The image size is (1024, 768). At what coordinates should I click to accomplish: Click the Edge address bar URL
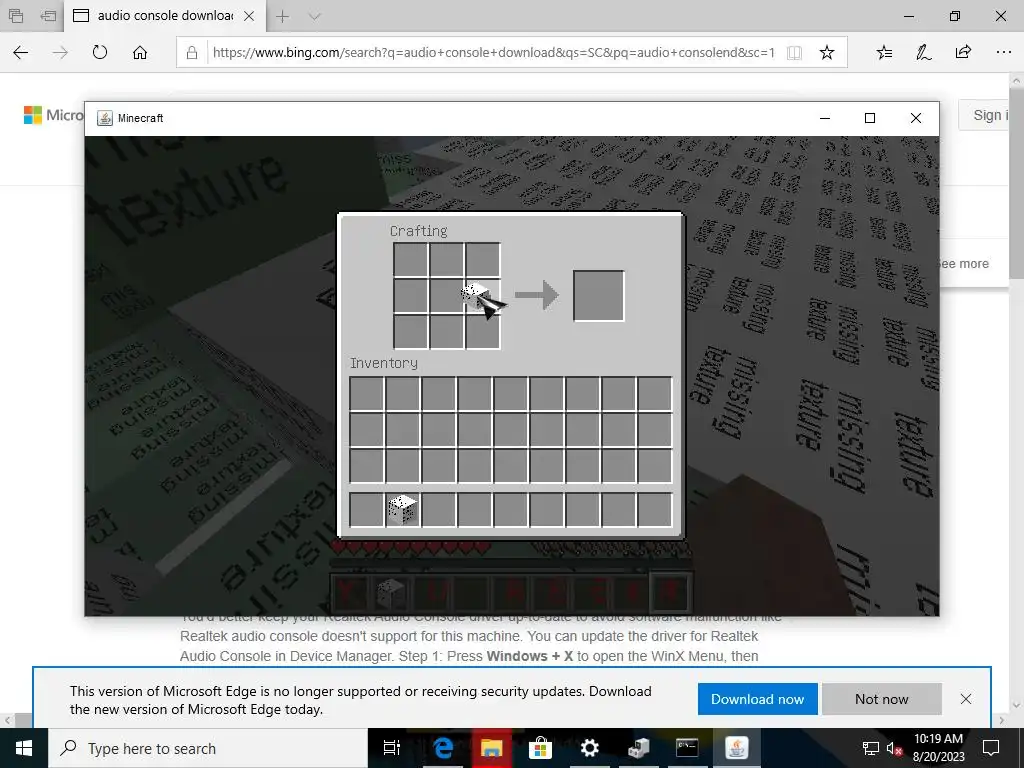[x=494, y=52]
